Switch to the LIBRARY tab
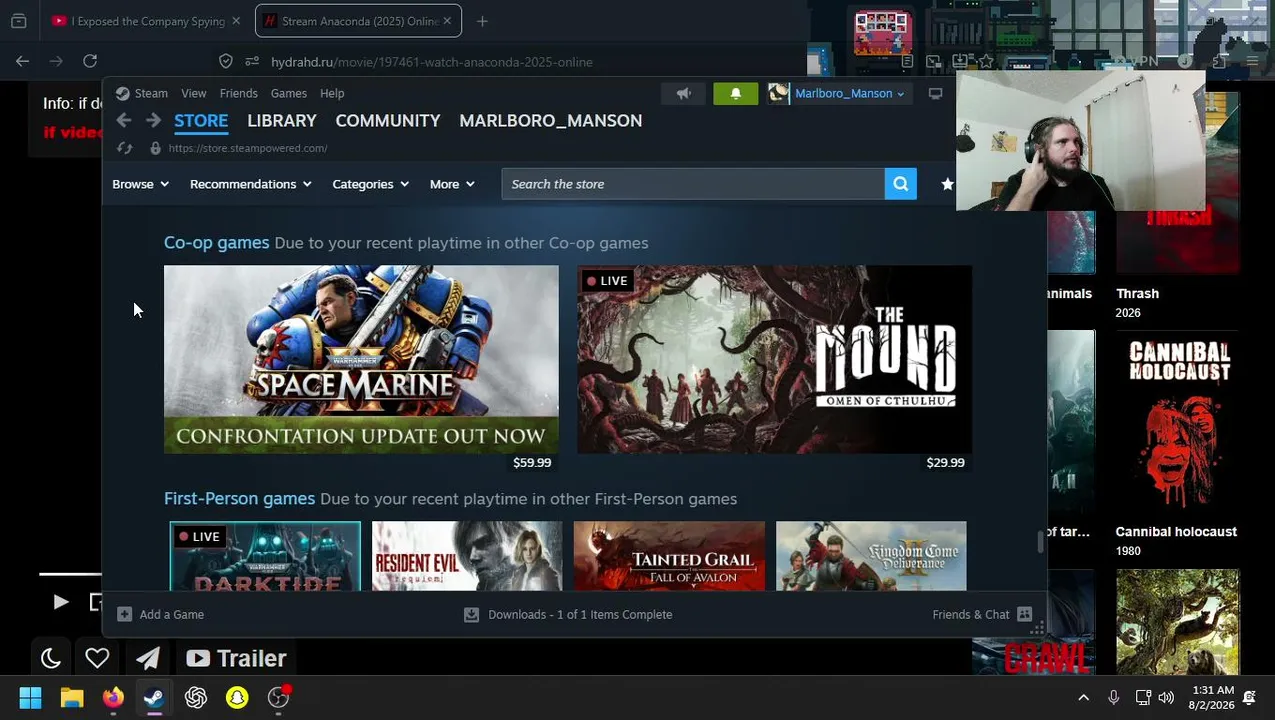Screen dimensions: 1275x720 [282, 120]
